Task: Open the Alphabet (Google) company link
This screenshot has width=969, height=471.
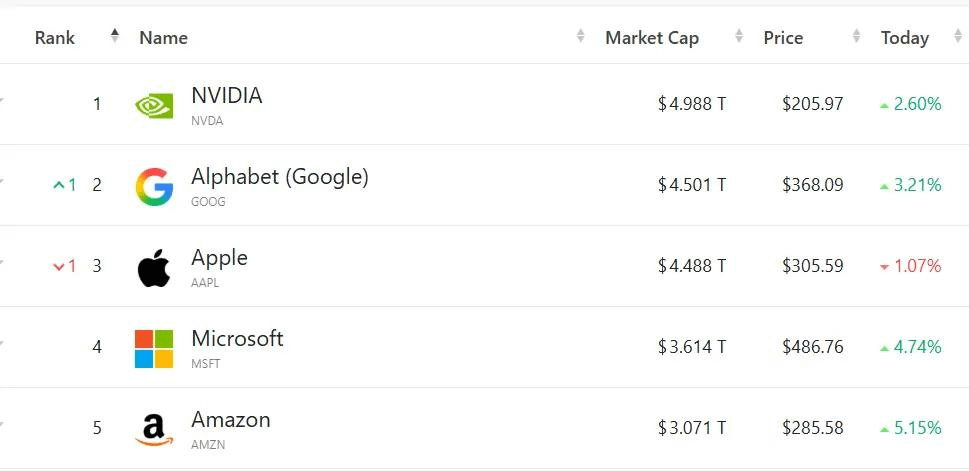Action: (x=280, y=177)
